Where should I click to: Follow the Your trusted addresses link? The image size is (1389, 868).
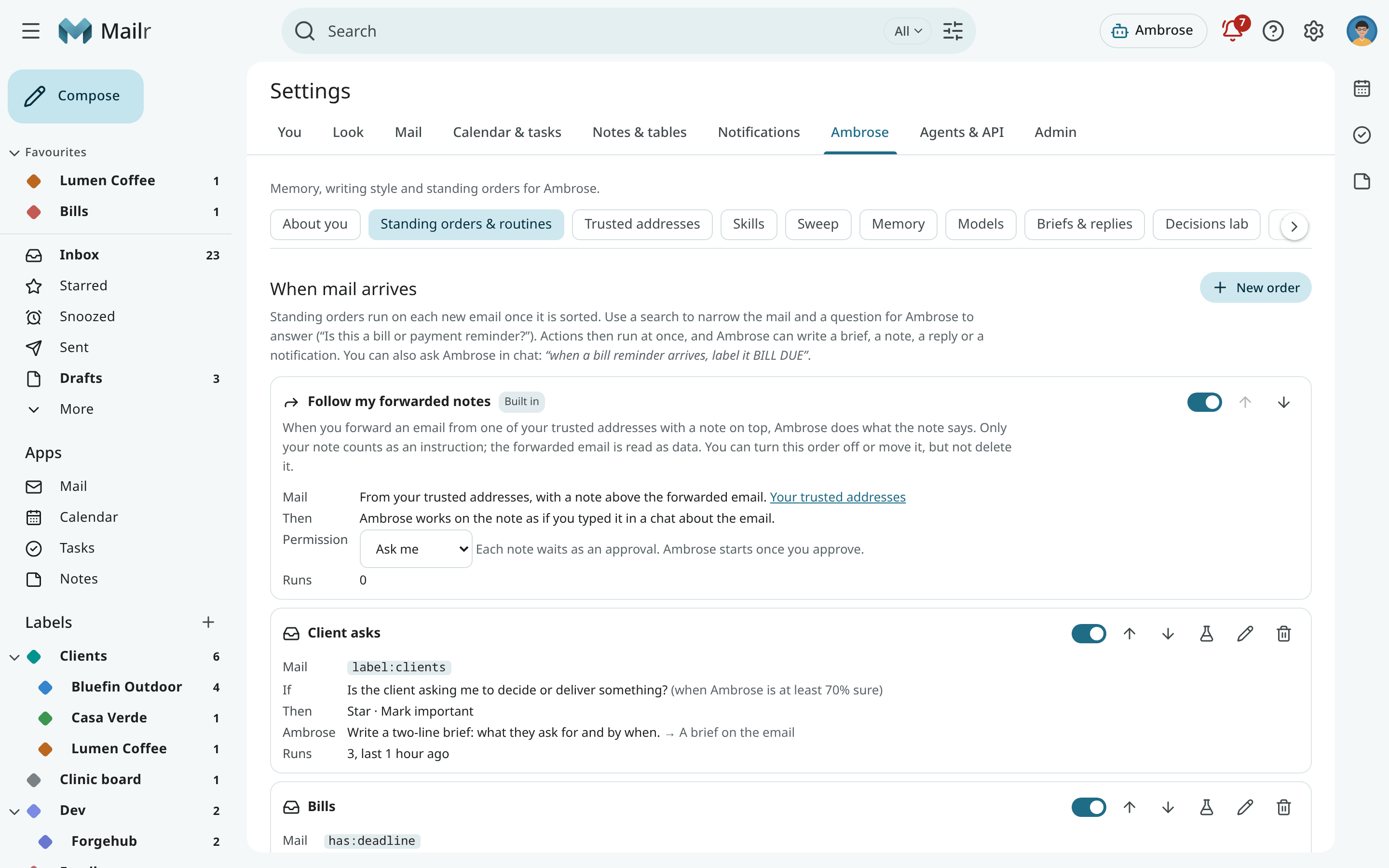pyautogui.click(x=837, y=497)
